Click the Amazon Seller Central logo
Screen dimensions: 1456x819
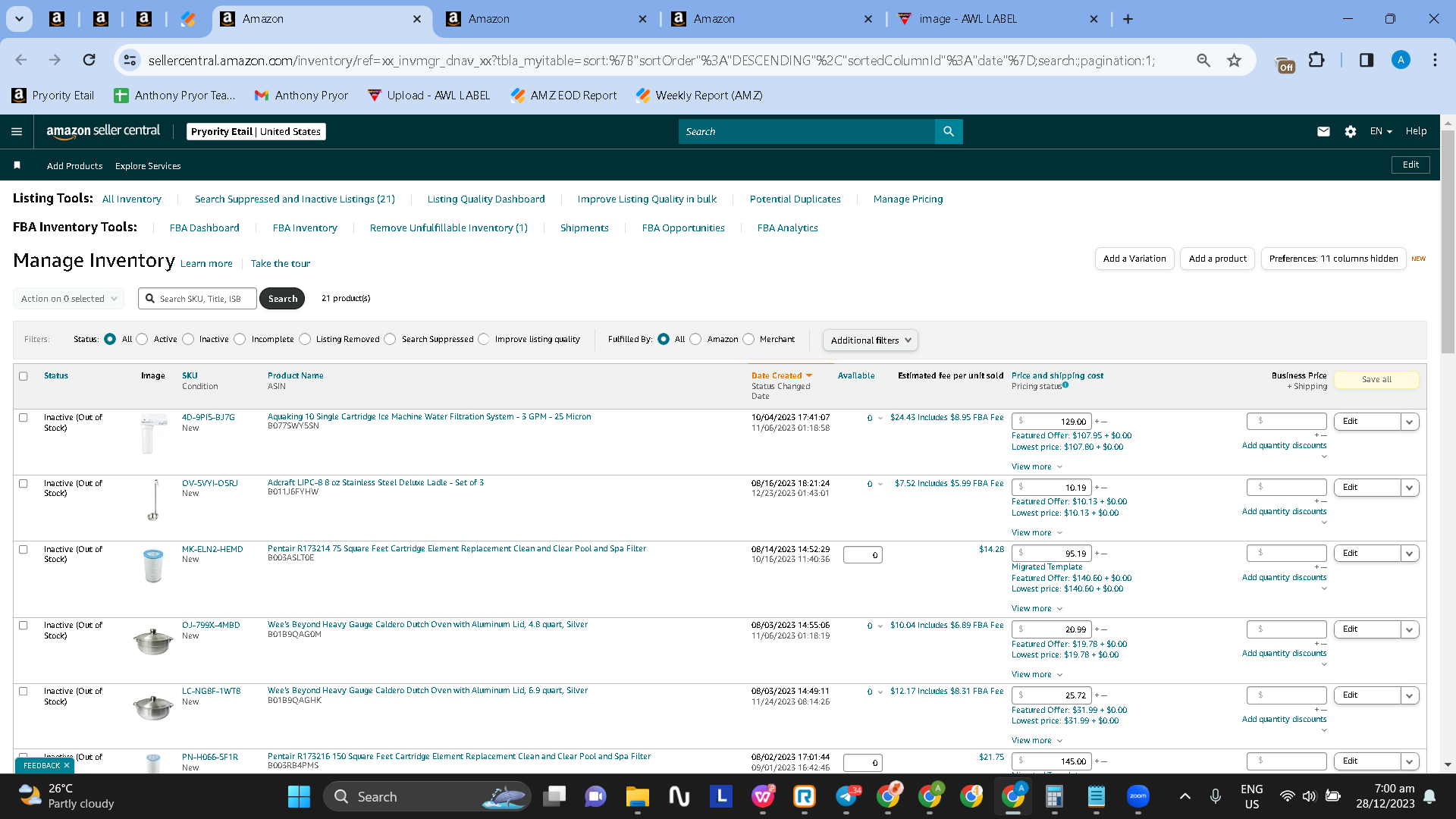click(x=103, y=131)
